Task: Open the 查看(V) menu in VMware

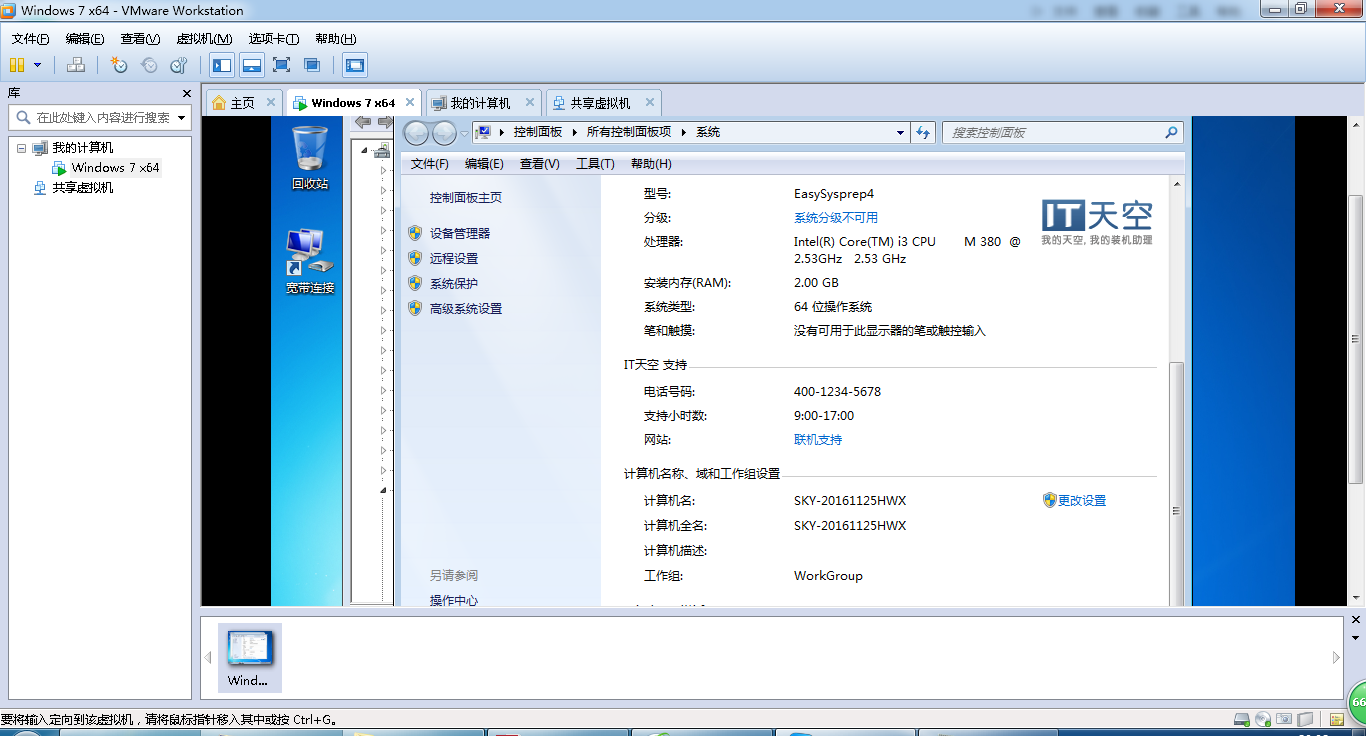Action: (140, 39)
